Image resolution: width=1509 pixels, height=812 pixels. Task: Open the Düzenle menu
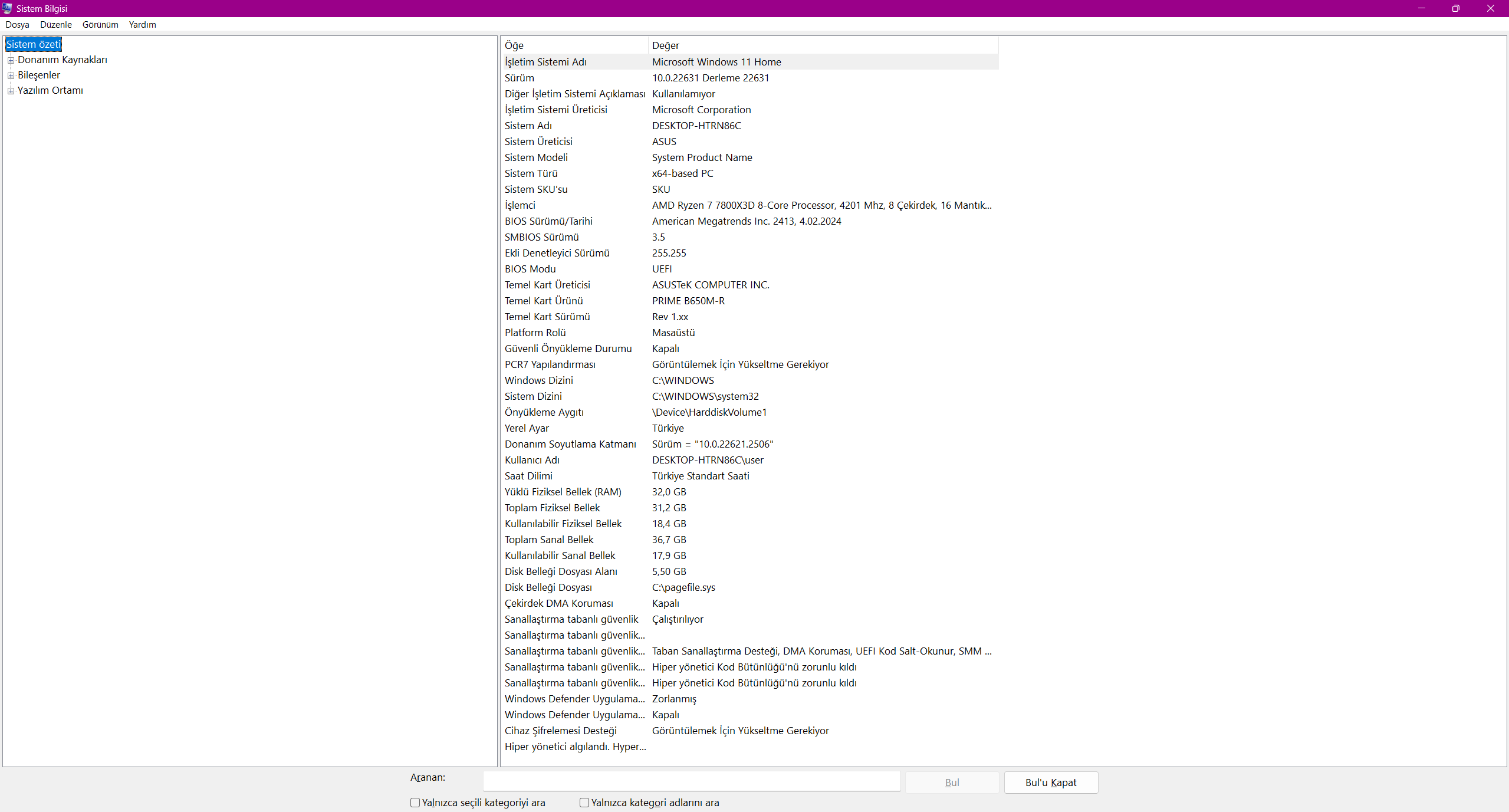pos(56,25)
